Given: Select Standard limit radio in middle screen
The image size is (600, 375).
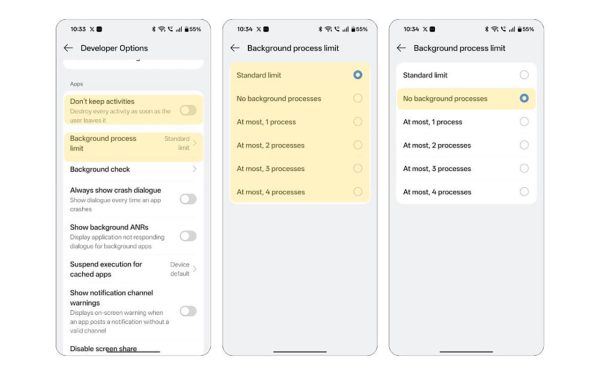Looking at the screenshot, I should [x=358, y=75].
